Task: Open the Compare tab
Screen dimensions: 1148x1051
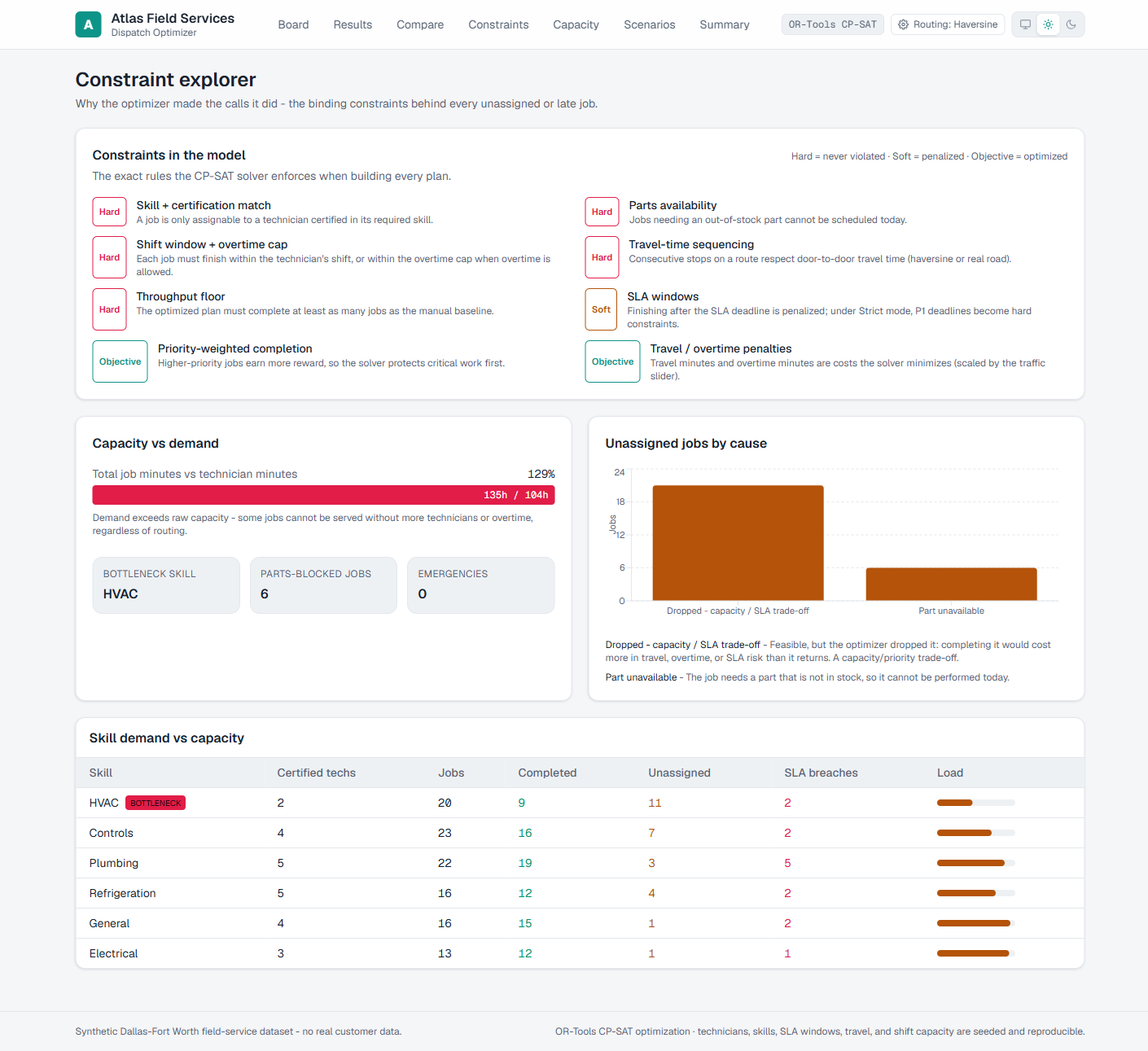Action: click(420, 24)
